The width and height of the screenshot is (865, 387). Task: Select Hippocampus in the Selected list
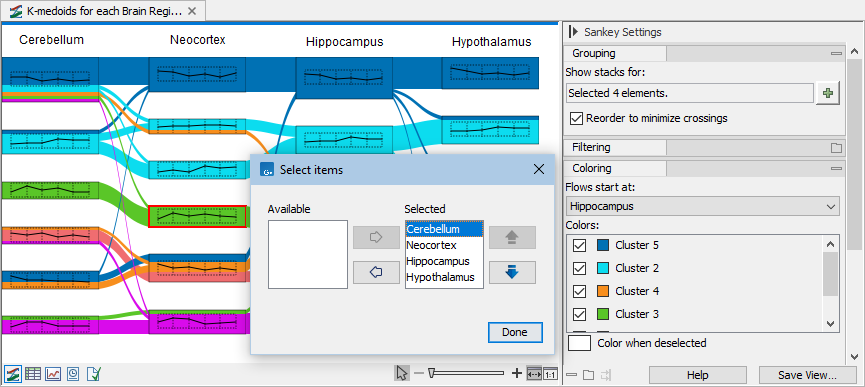(438, 261)
